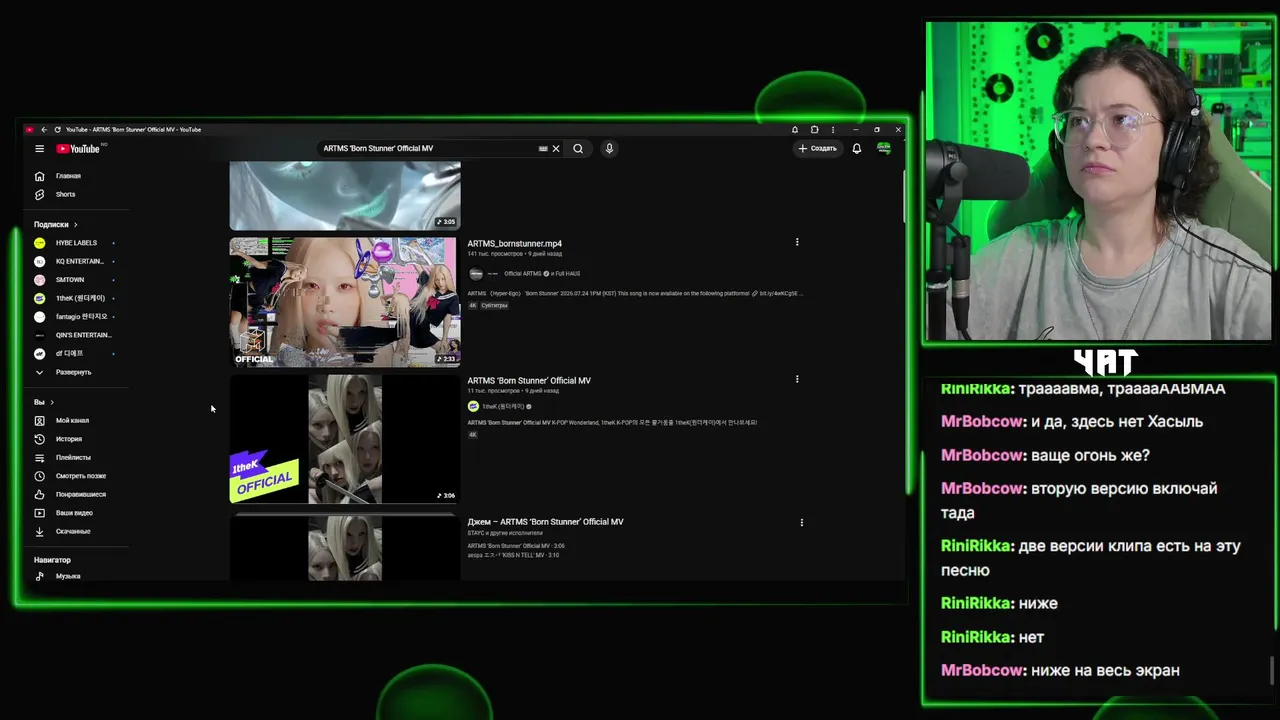The image size is (1280, 720).
Task: Click MrBobcow's message 'ниже на весь экран'
Action: 1060,671
